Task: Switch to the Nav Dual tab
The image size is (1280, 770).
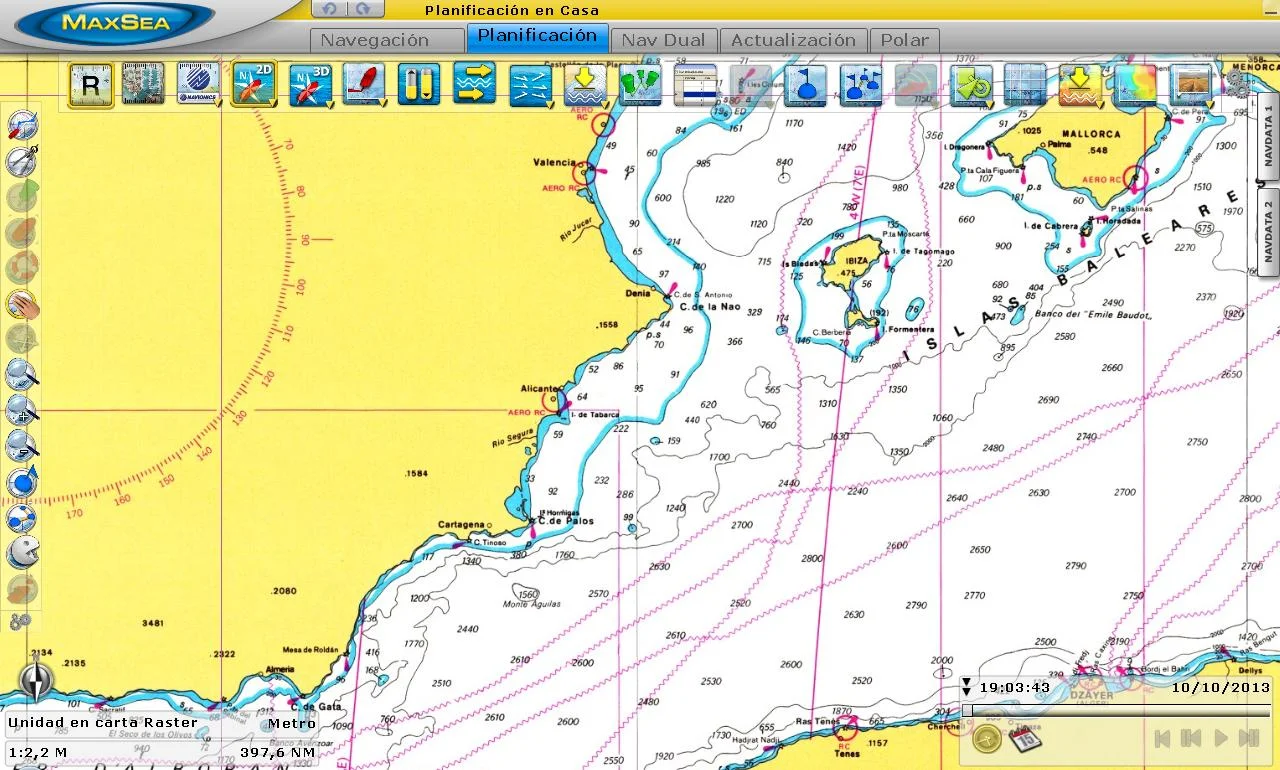Action: 663,40
